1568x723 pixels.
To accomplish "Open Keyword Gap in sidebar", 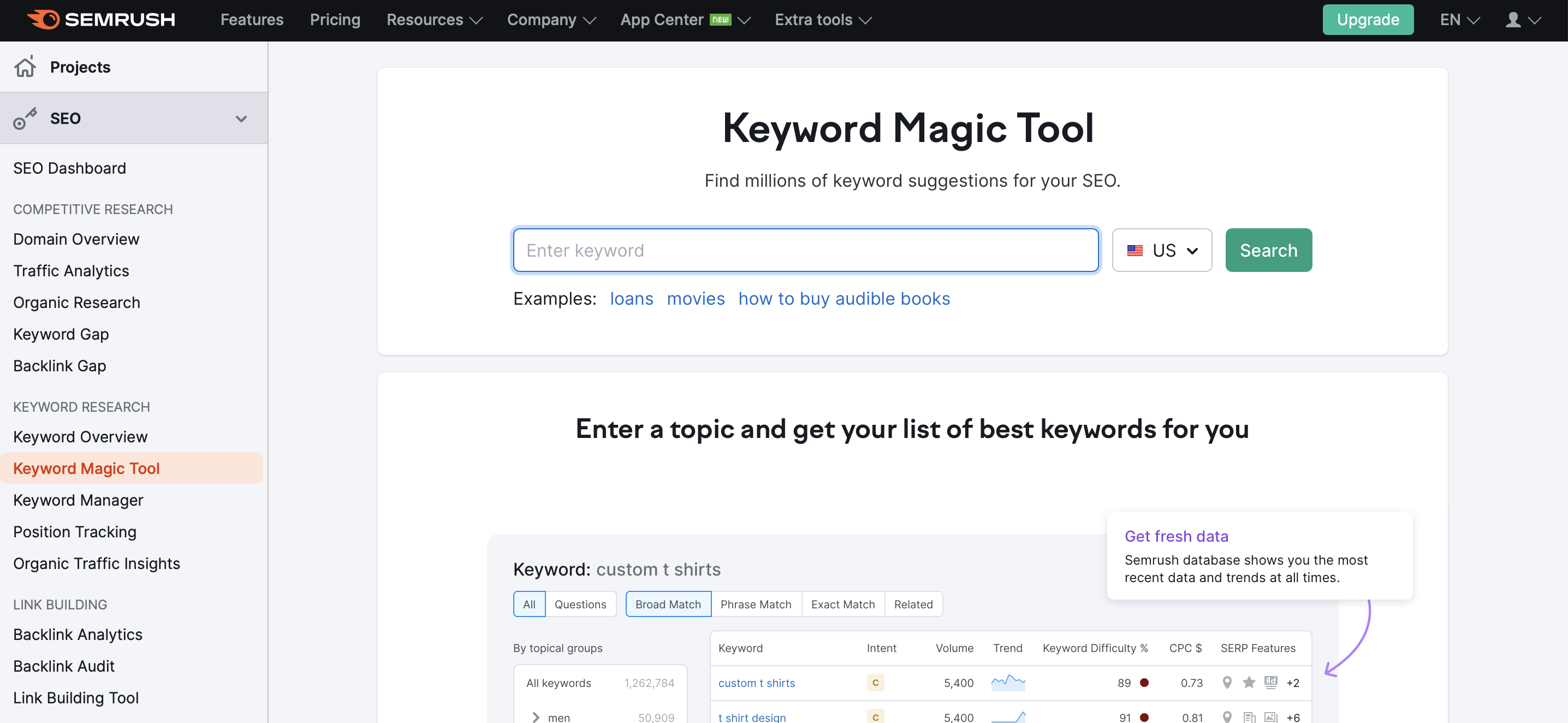I will click(x=61, y=334).
